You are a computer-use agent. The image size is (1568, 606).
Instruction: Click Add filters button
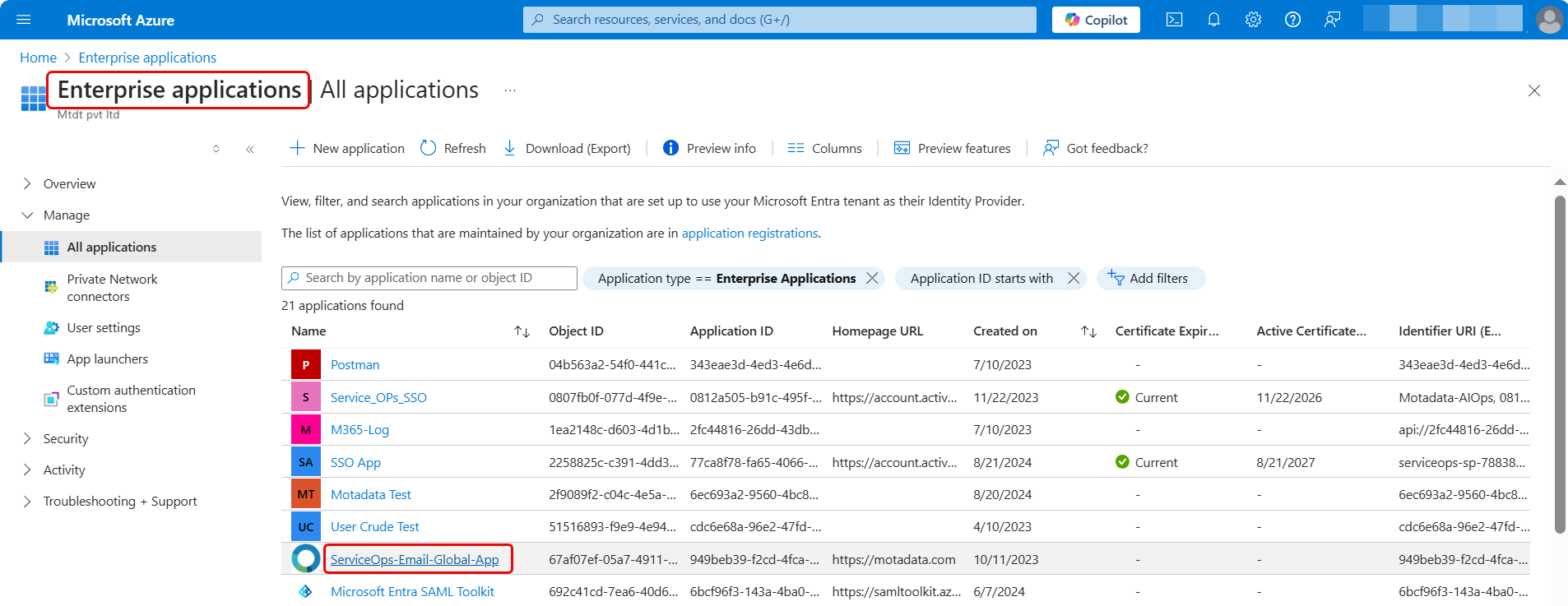(x=1149, y=279)
